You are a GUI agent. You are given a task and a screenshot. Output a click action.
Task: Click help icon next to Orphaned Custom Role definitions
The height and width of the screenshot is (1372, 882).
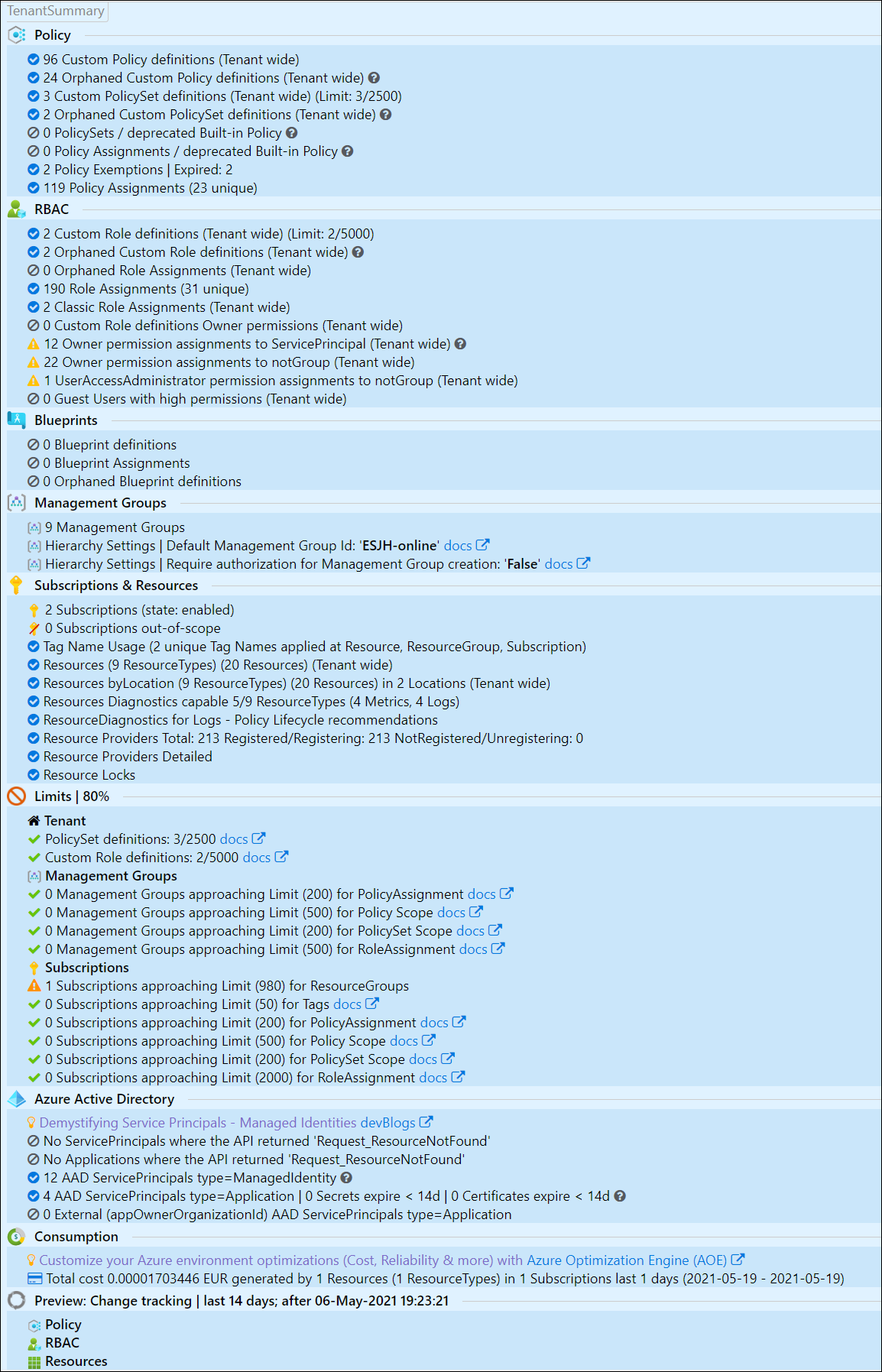358,252
